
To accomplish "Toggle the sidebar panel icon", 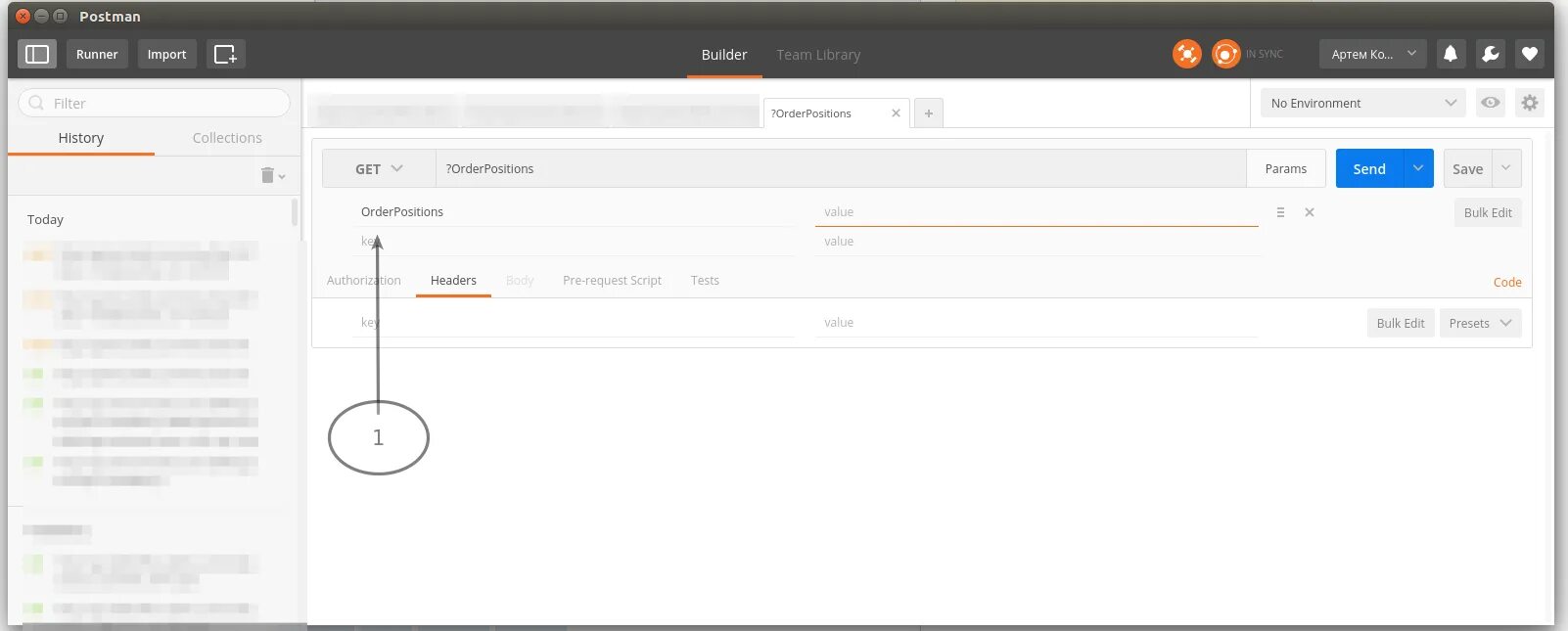I will tap(37, 54).
